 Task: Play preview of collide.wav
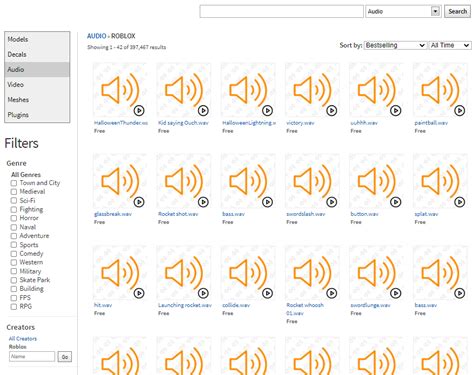(267, 293)
